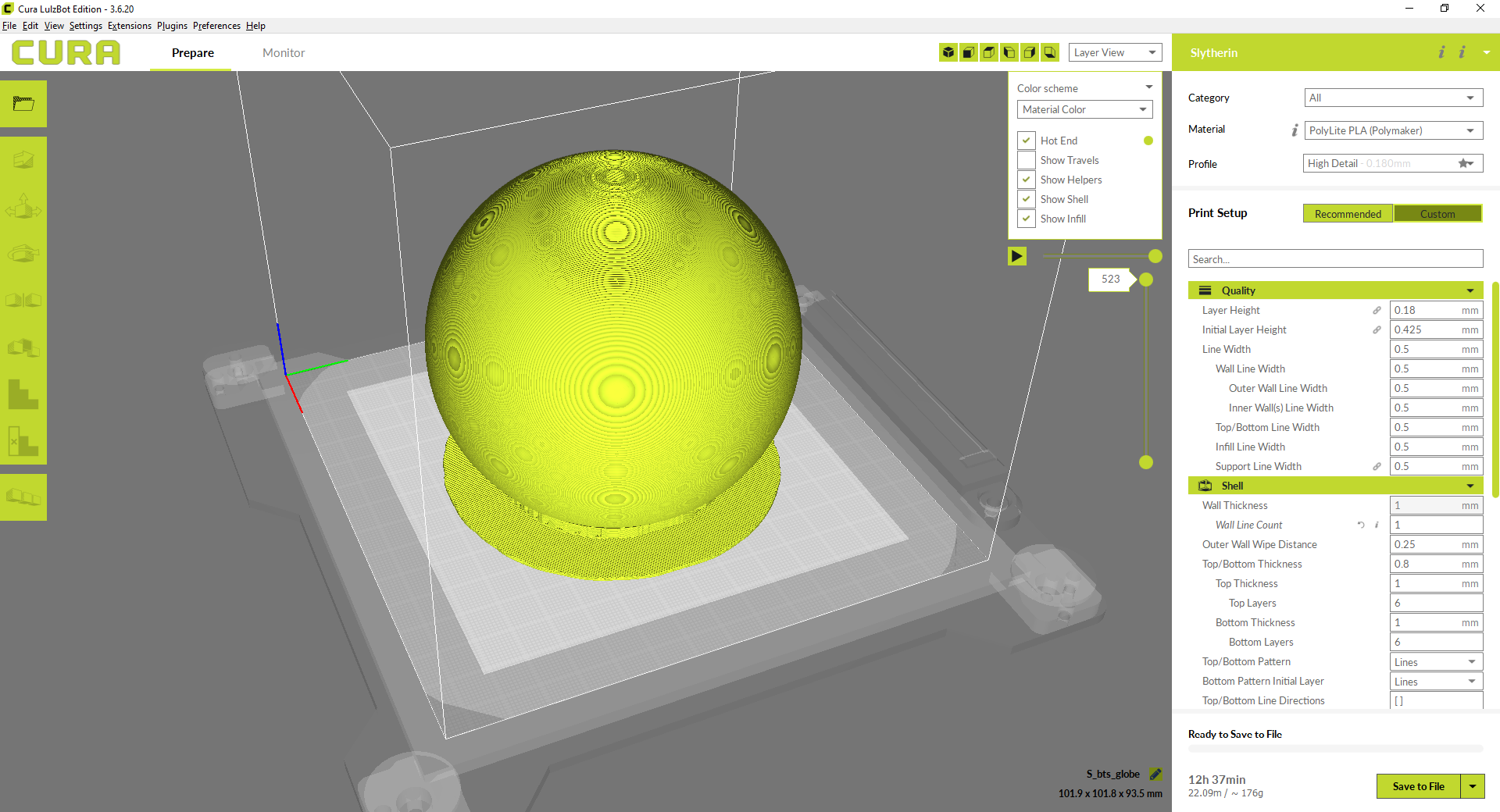The height and width of the screenshot is (812, 1500).
Task: Click the info icon beside Wall Line Count
Action: pyautogui.click(x=1377, y=525)
